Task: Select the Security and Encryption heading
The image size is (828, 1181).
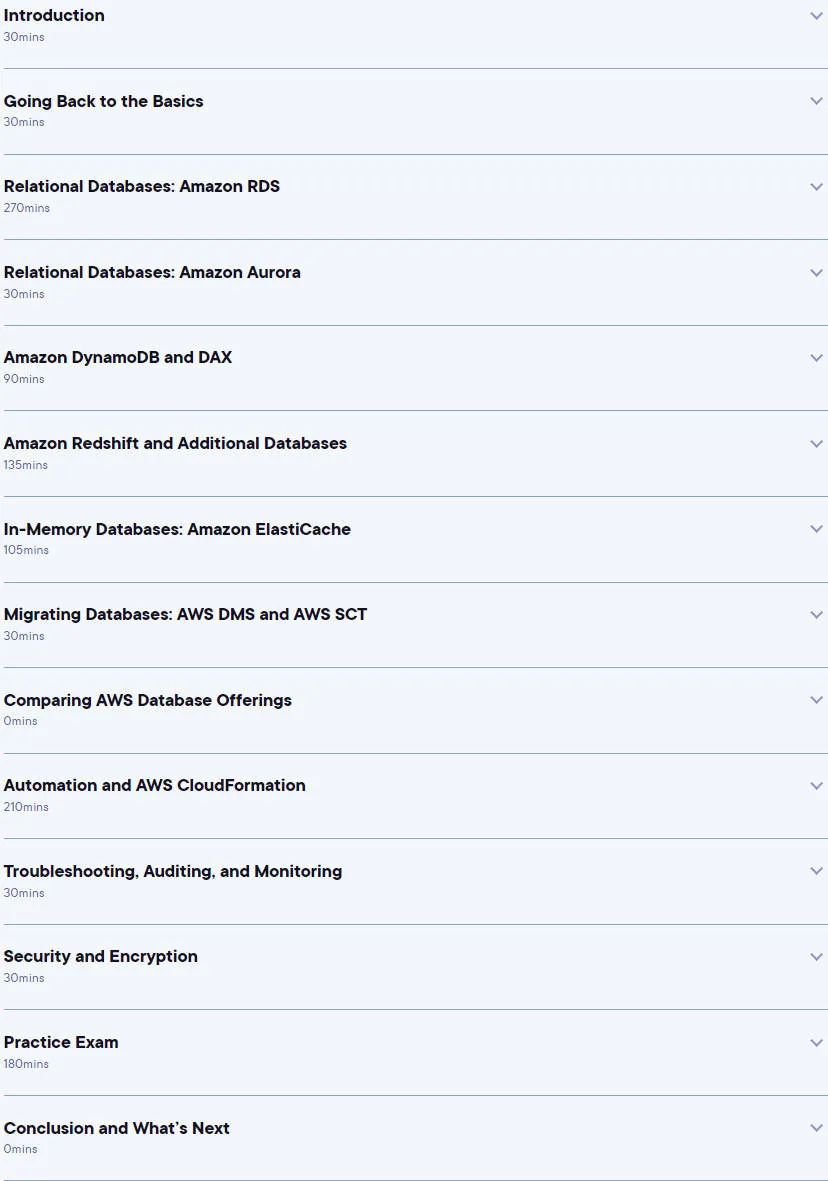Action: pyautogui.click(x=101, y=957)
